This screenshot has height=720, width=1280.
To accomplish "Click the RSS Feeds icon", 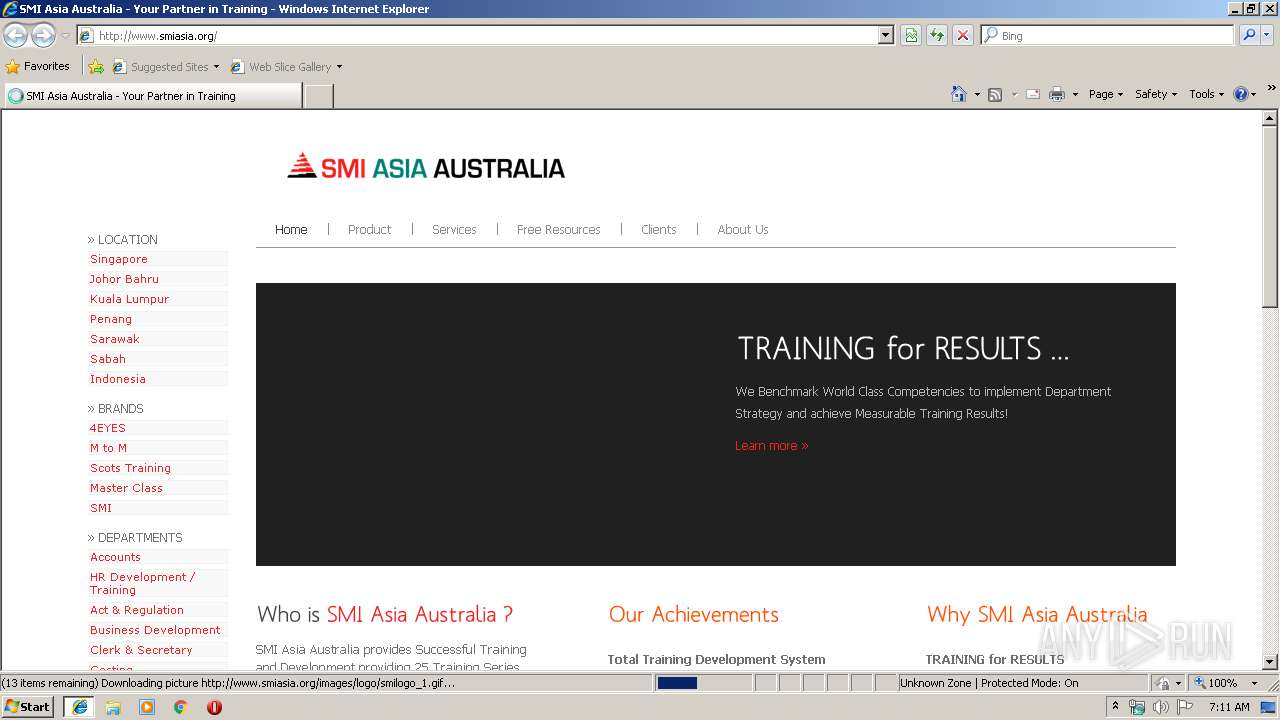I will [995, 94].
